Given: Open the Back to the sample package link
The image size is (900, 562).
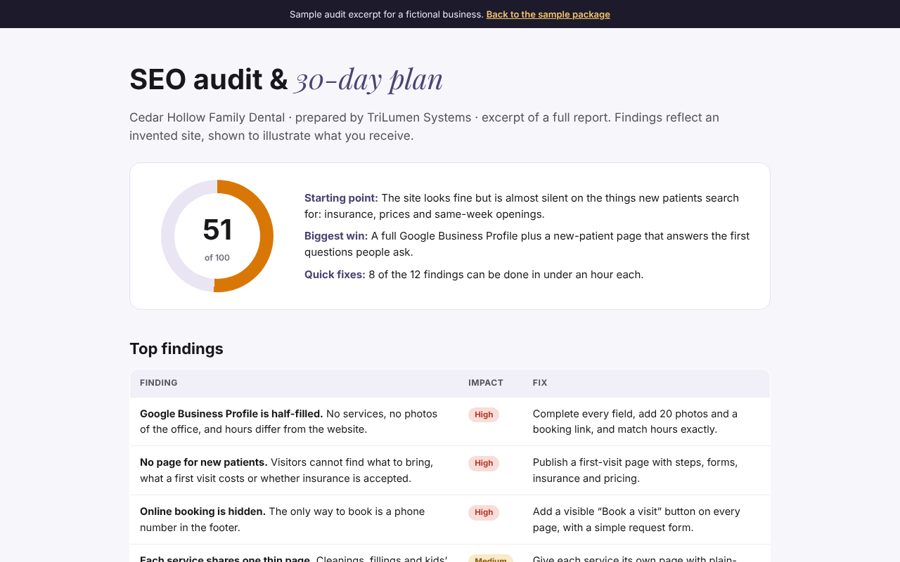Looking at the screenshot, I should [x=548, y=14].
